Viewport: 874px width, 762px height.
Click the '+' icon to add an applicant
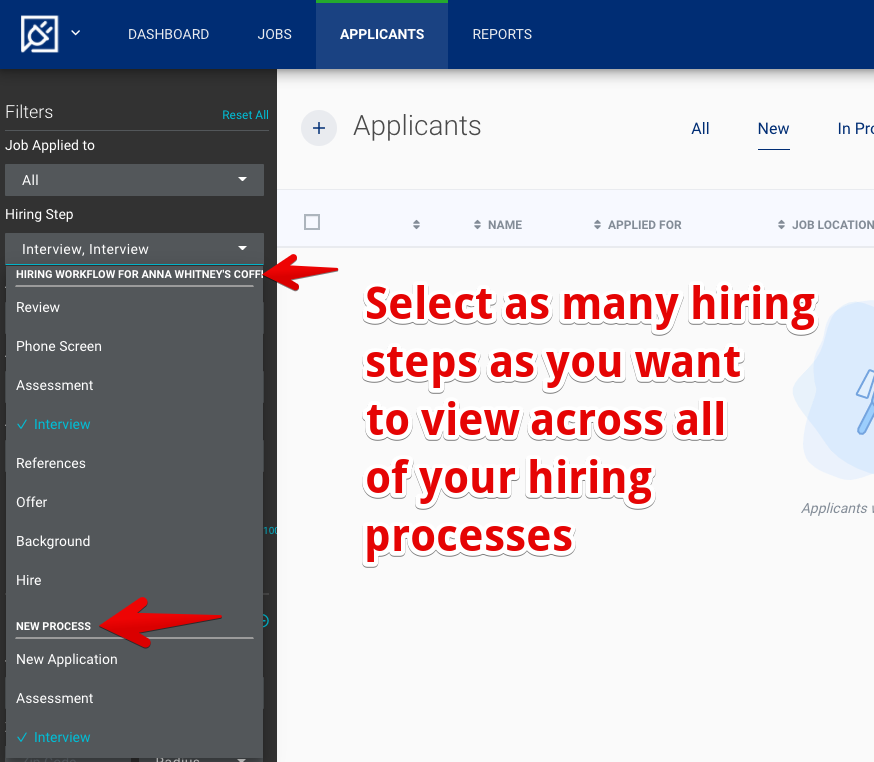coord(318,127)
